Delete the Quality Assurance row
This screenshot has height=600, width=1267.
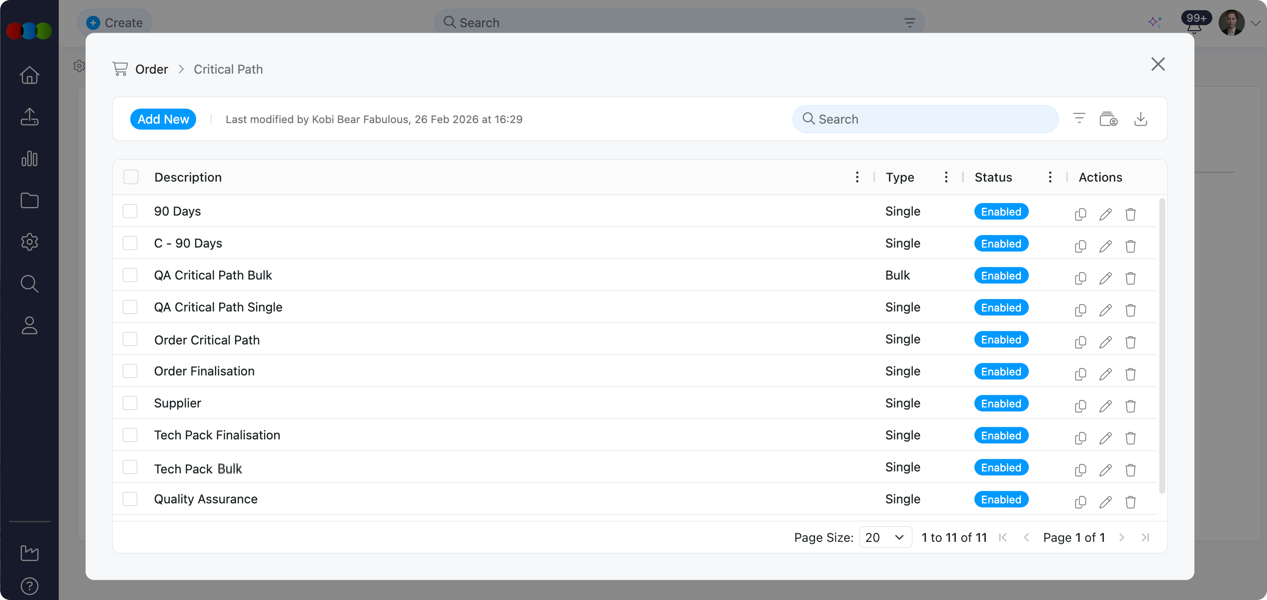pos(1130,502)
